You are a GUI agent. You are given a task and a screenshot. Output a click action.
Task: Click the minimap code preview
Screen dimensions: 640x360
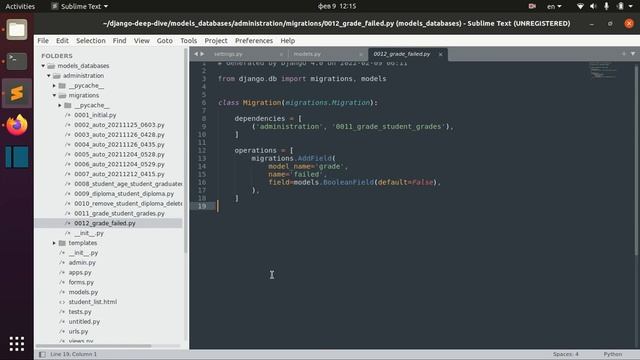(x=603, y=70)
